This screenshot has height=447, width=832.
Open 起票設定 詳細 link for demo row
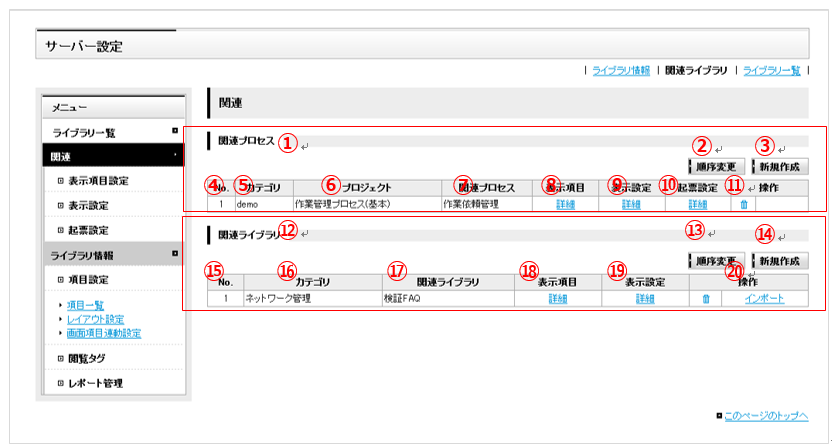698,204
